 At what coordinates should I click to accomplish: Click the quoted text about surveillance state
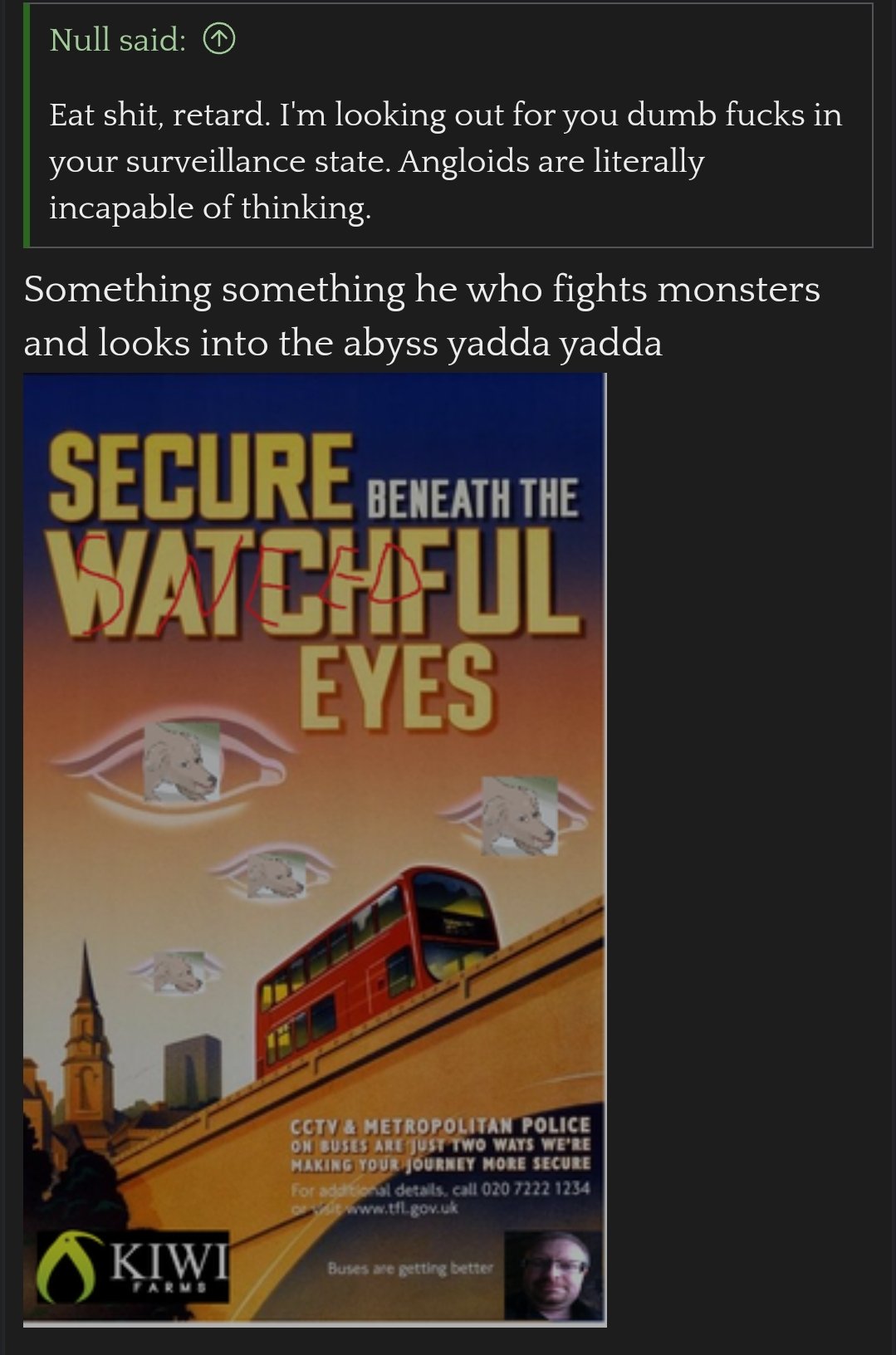(x=446, y=160)
